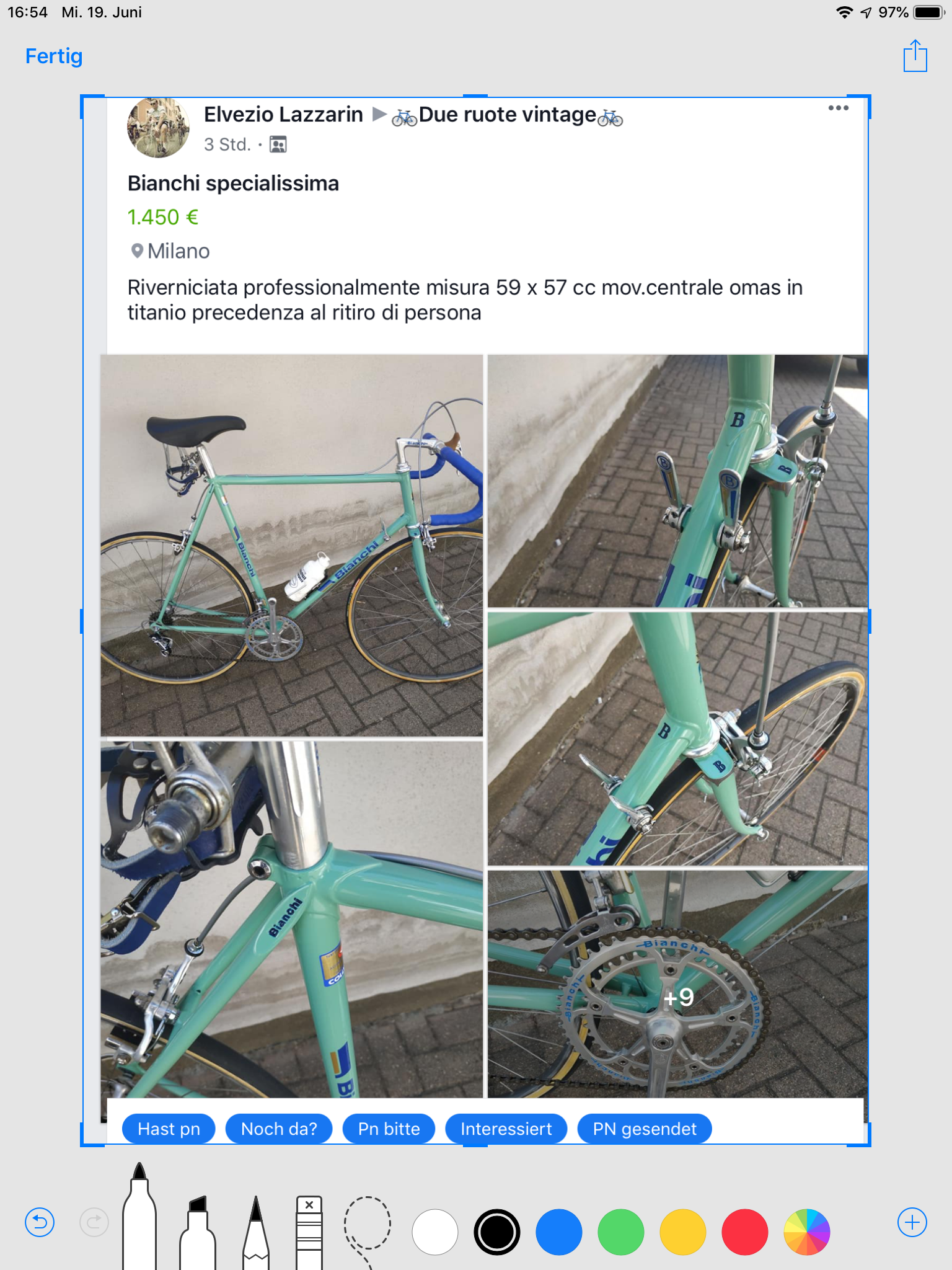Open the plus menu for more markup tools
The image size is (952, 1270).
click(x=912, y=1222)
